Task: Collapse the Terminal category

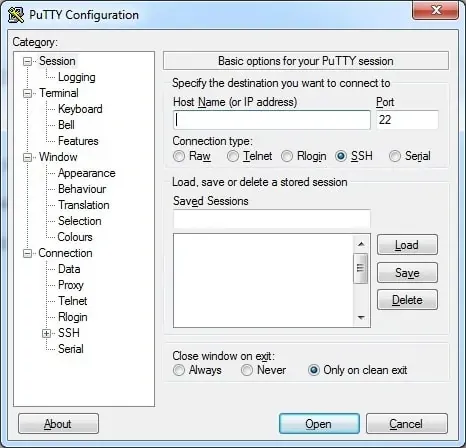Action: [27, 93]
